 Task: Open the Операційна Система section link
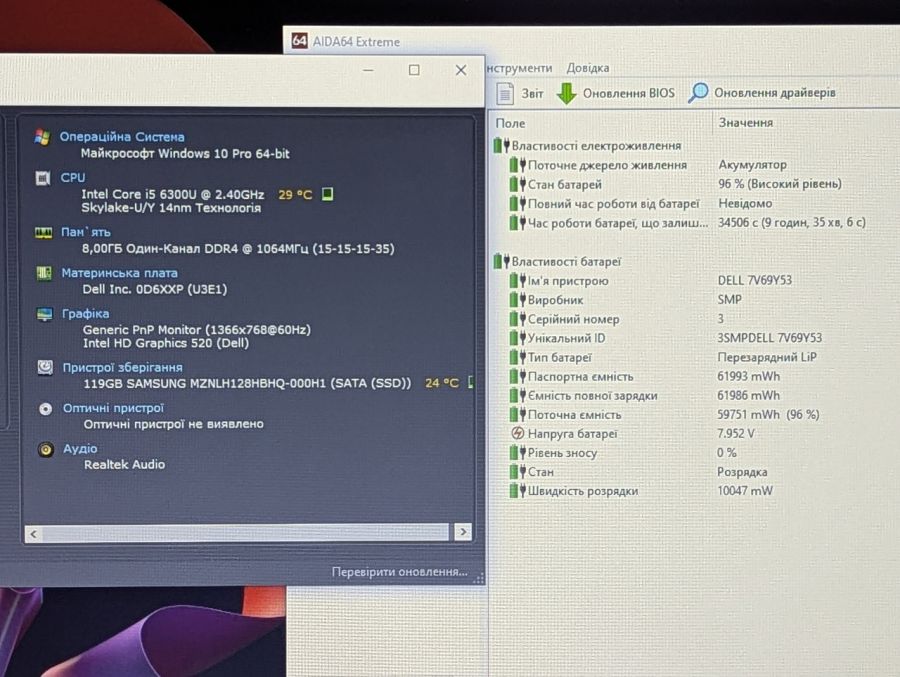pyautogui.click(x=122, y=137)
